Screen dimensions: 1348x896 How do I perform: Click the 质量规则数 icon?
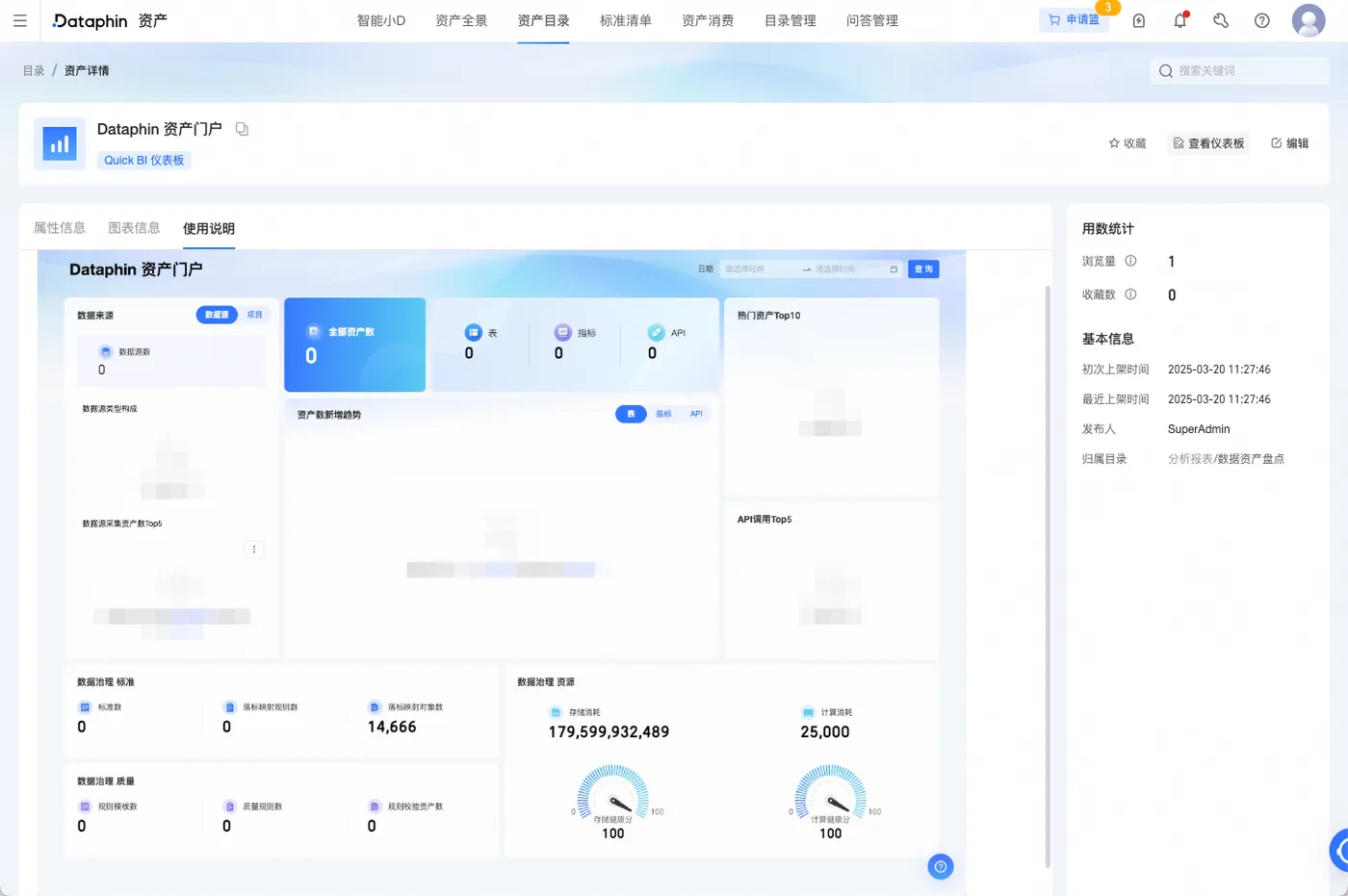(x=229, y=806)
